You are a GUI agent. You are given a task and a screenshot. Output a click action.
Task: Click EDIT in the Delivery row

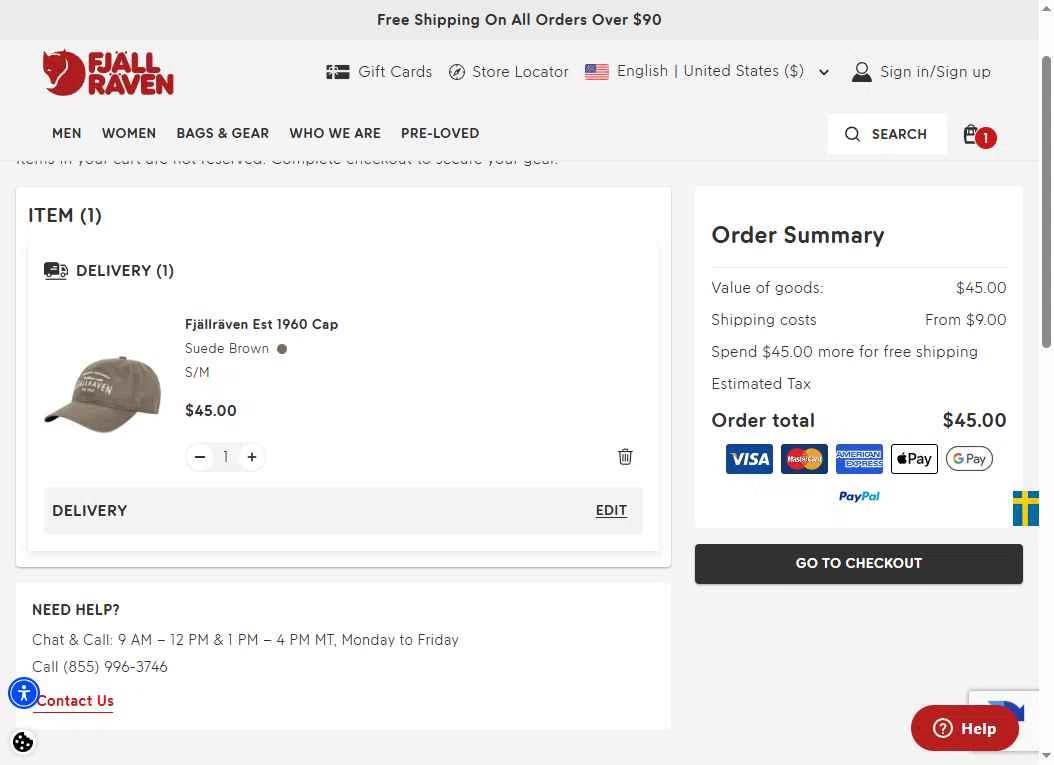click(x=611, y=511)
